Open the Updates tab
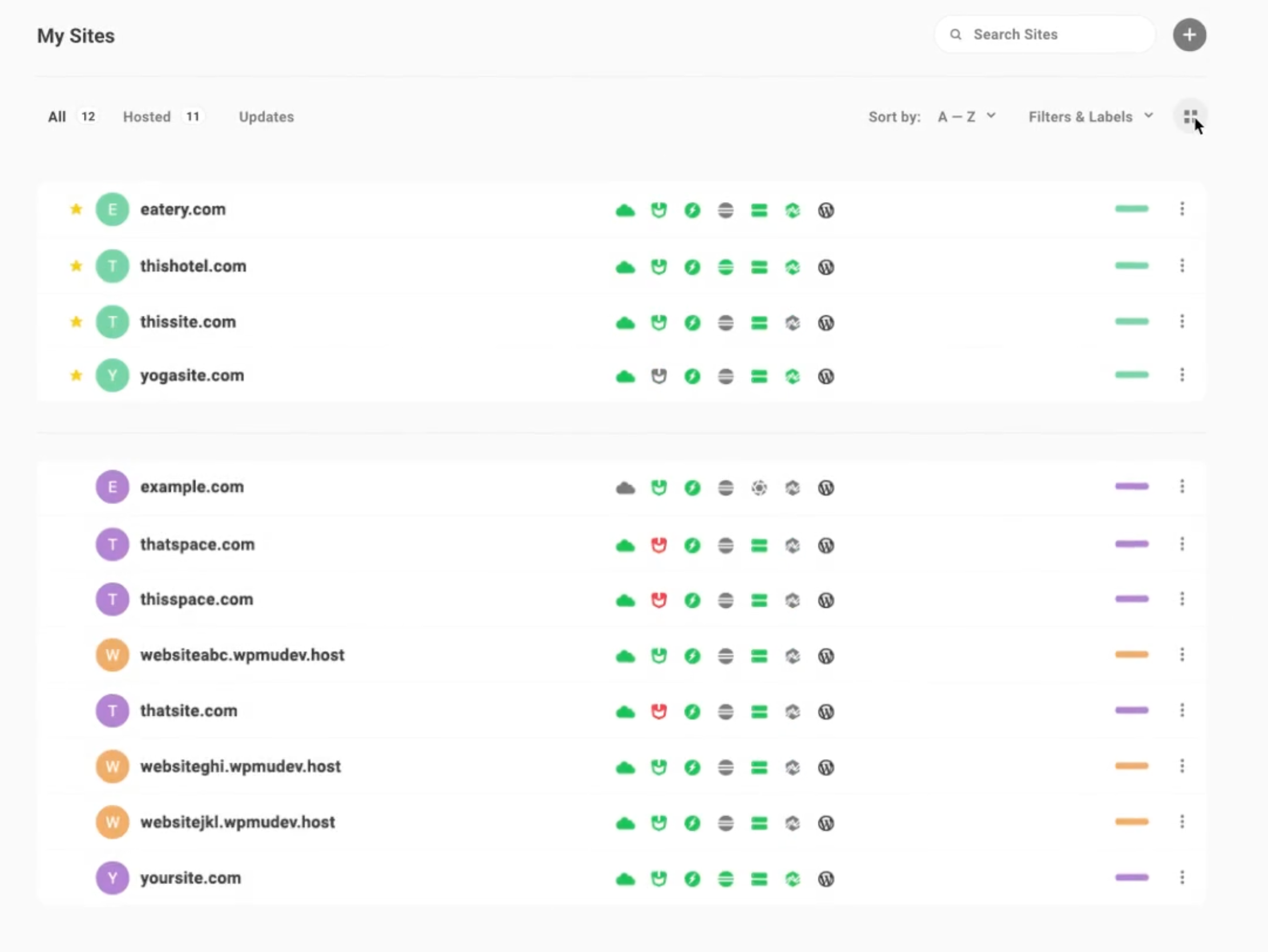Screen dimensions: 1268x952 pyautogui.click(x=266, y=117)
